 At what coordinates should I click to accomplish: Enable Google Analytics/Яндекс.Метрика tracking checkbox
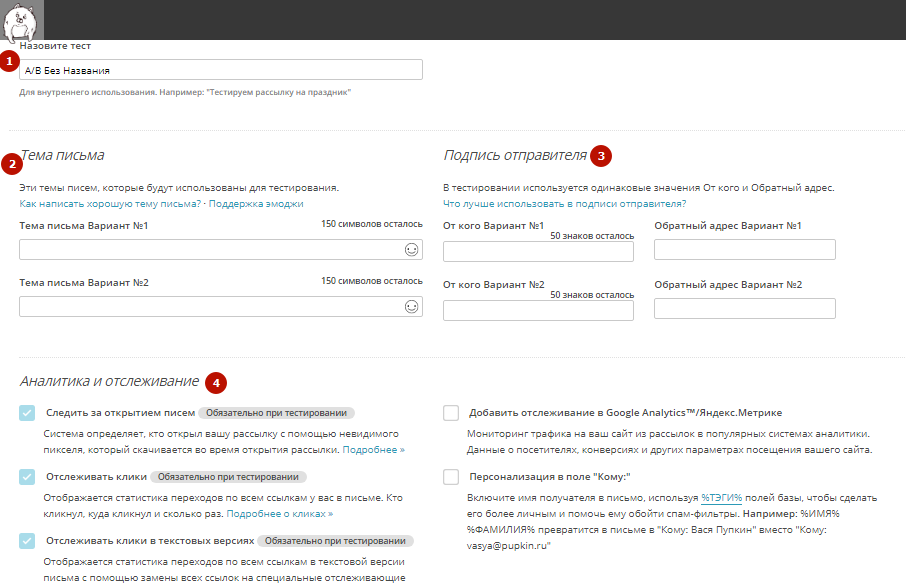pyautogui.click(x=451, y=413)
